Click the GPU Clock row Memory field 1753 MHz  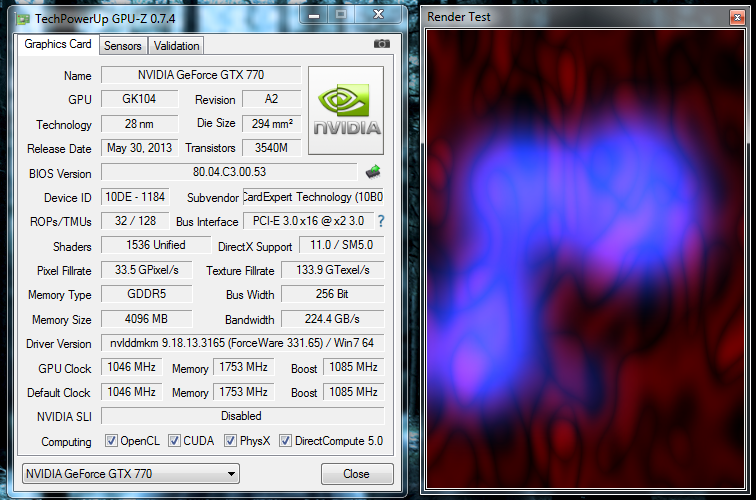(x=243, y=367)
